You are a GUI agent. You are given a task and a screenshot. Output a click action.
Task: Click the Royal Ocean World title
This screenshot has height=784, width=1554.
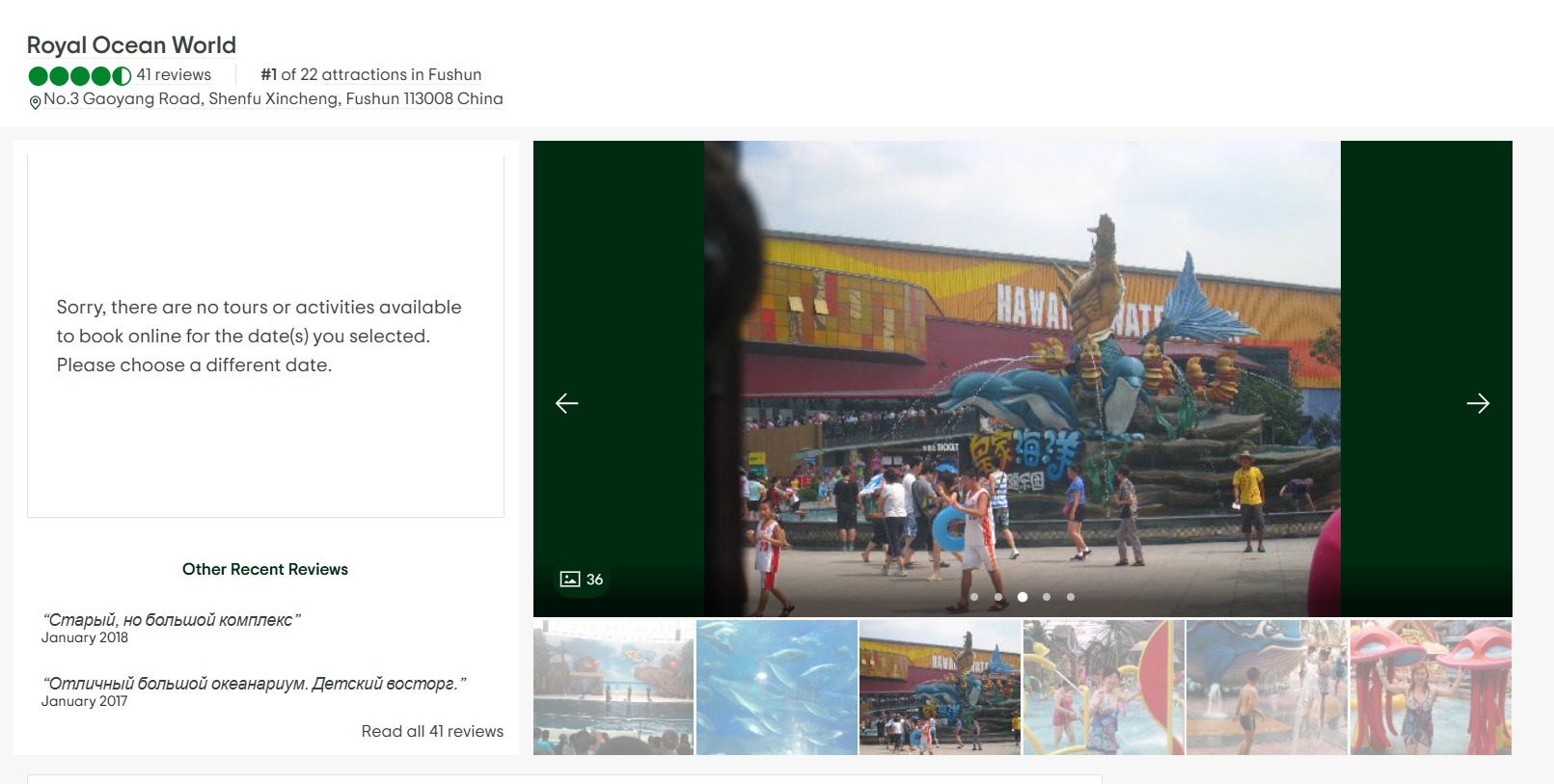[x=131, y=45]
